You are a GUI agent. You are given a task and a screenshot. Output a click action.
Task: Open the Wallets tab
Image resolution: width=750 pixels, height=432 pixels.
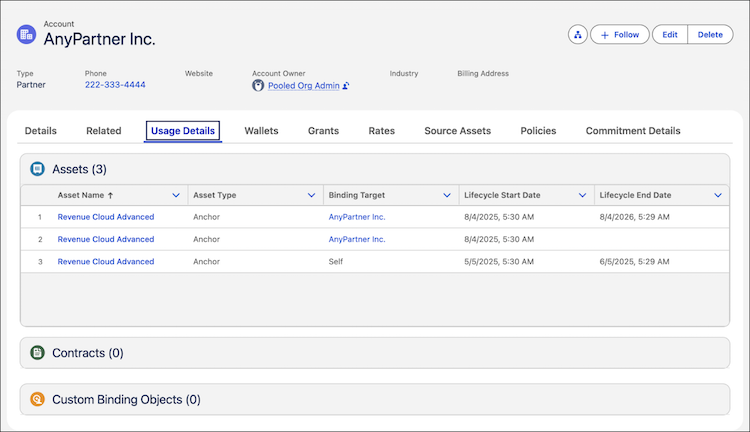pos(261,131)
